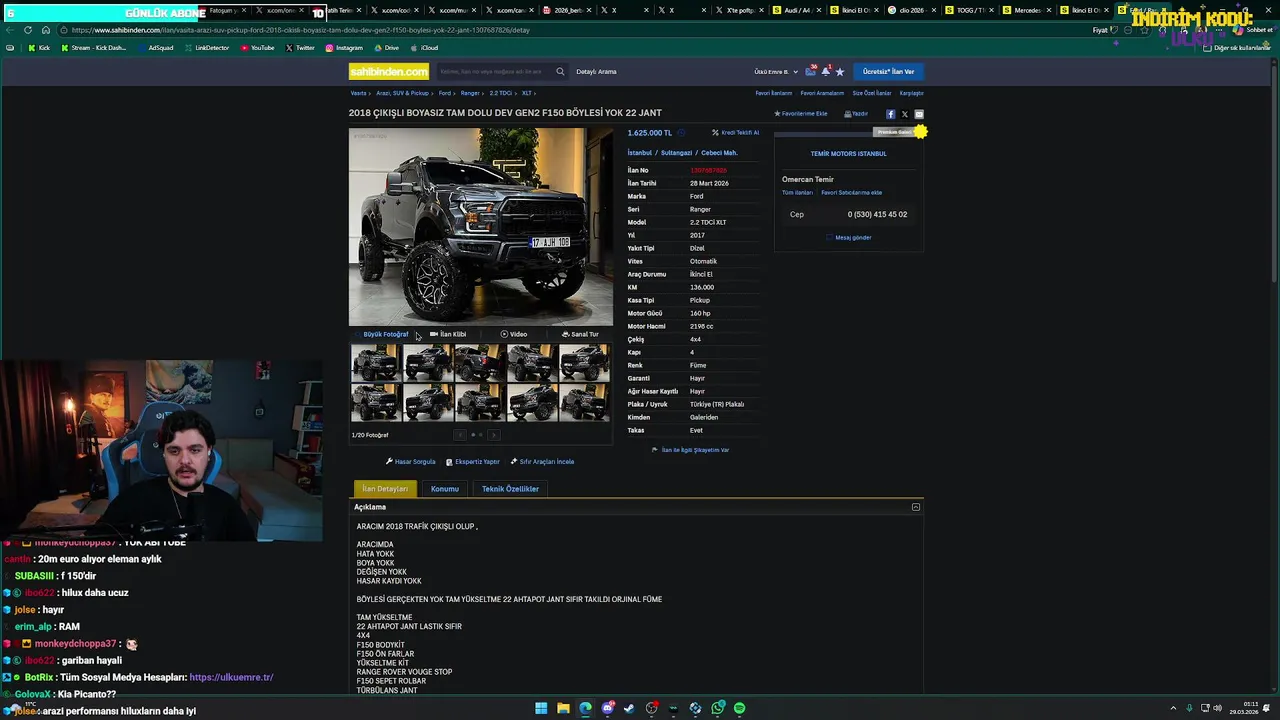1280x720 pixels.
Task: Click the phone number 0 (530) 415 45 02
Action: click(877, 214)
